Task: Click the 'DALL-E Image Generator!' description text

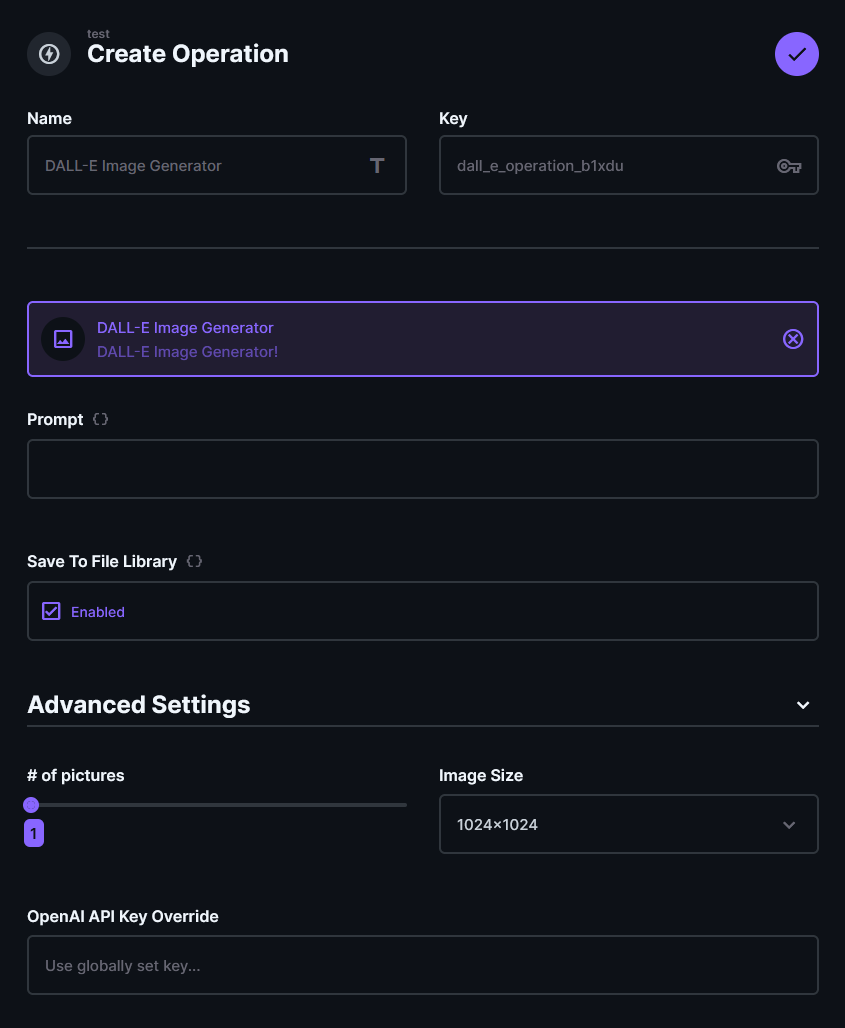Action: [x=187, y=352]
